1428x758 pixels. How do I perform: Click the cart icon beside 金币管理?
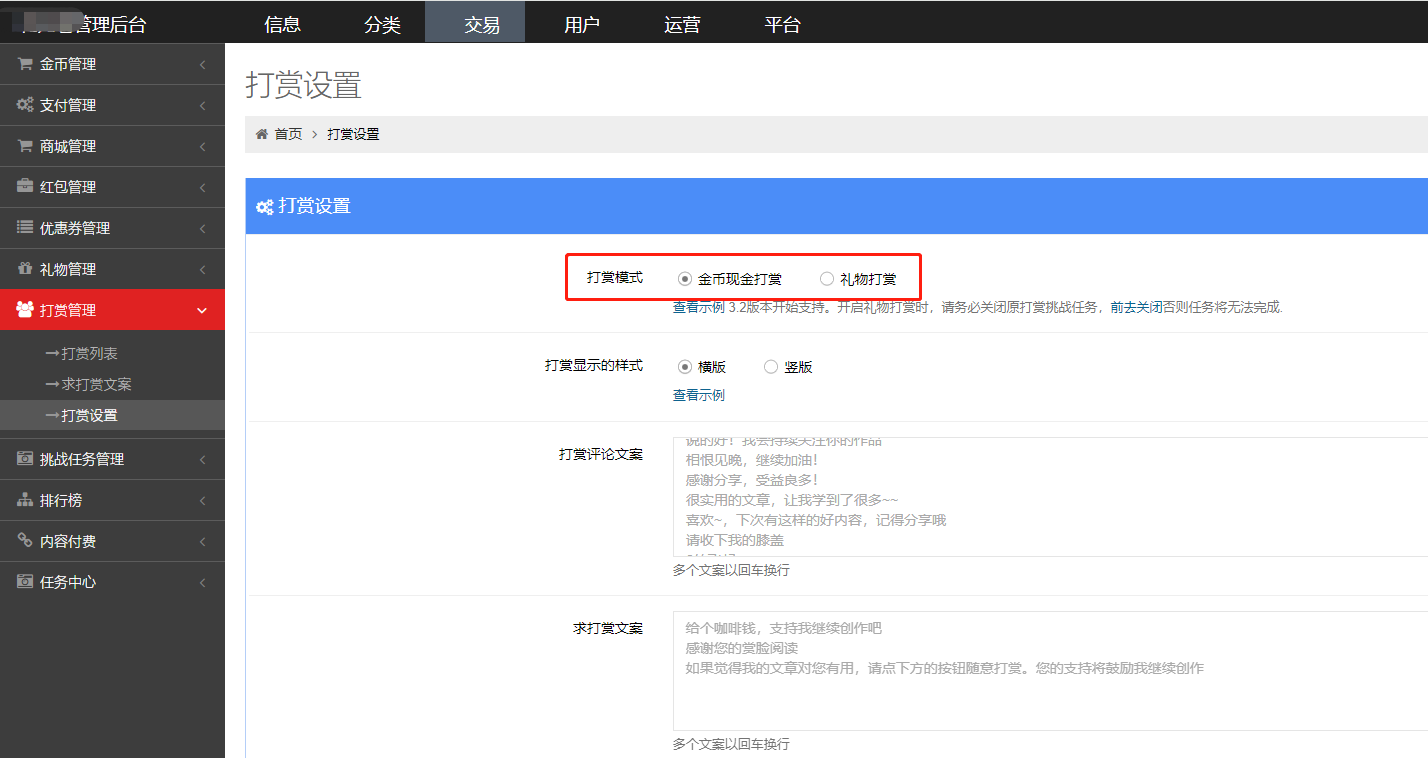click(25, 64)
